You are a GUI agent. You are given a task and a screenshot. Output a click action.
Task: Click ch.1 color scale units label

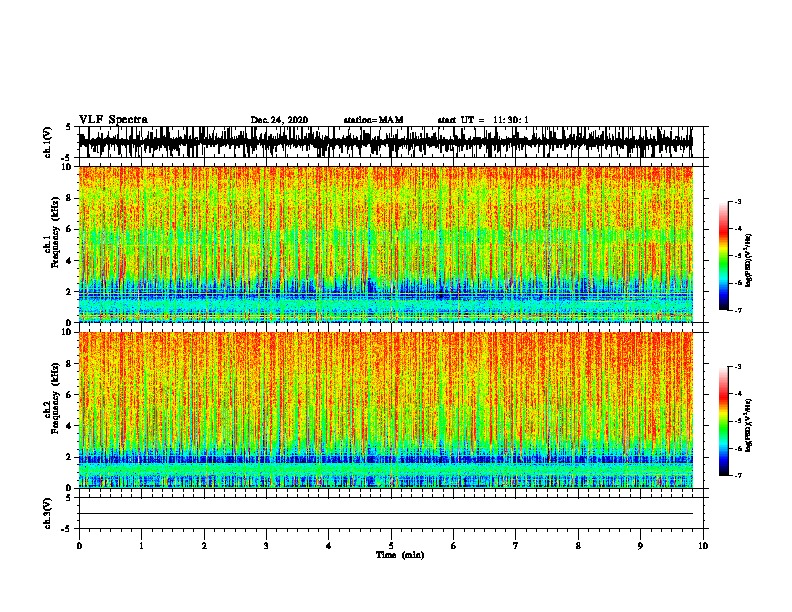click(x=749, y=260)
